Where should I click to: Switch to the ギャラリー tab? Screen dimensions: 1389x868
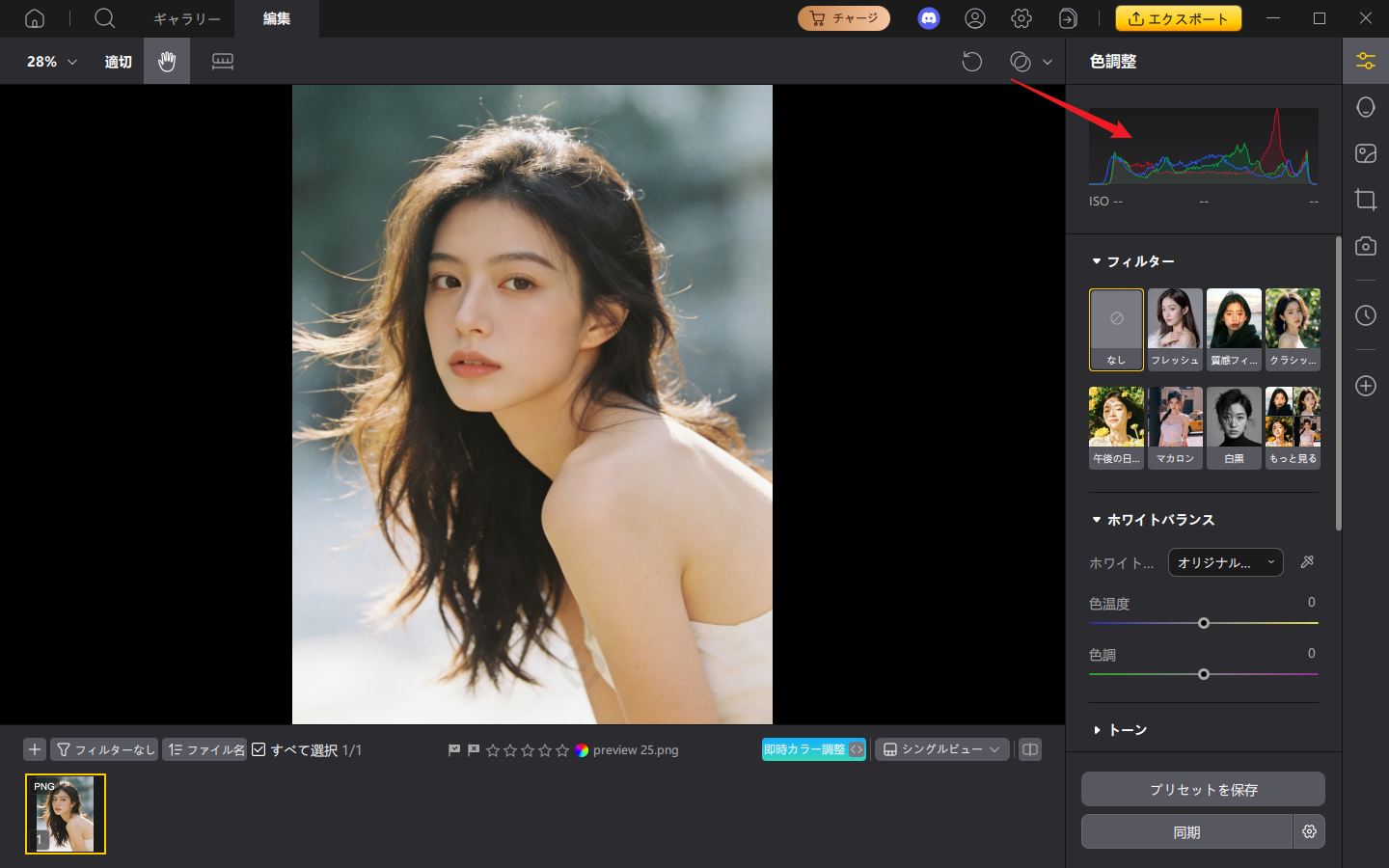click(186, 18)
